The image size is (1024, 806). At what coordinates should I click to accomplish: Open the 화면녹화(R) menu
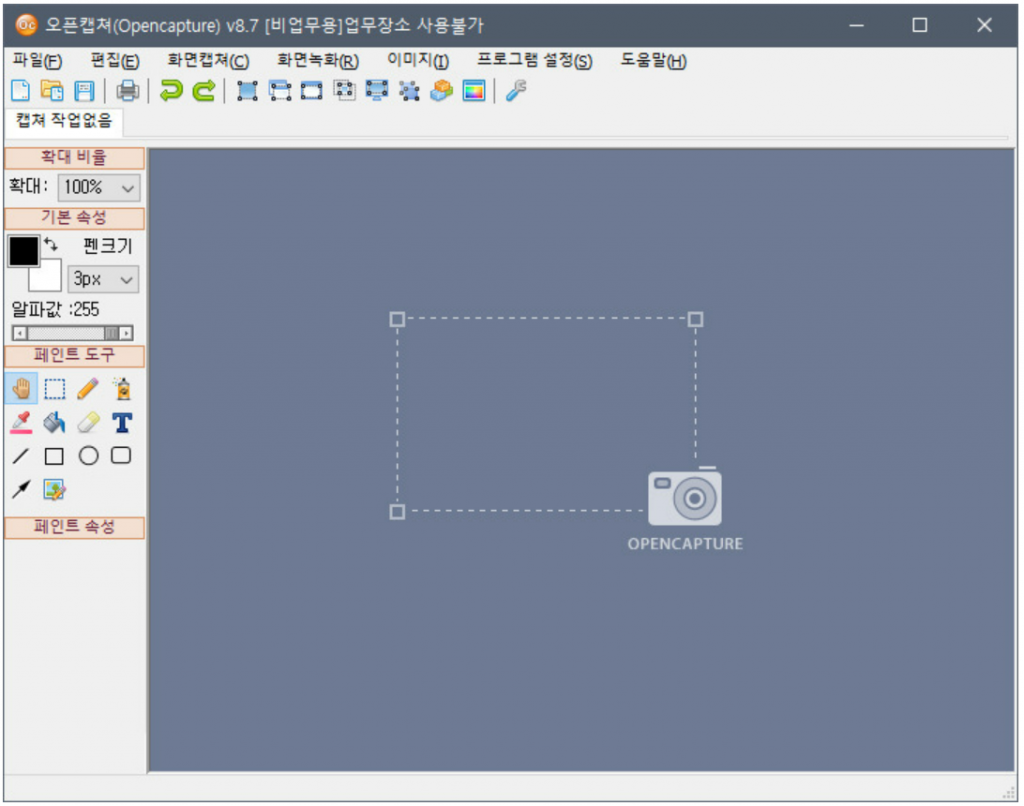[x=318, y=61]
